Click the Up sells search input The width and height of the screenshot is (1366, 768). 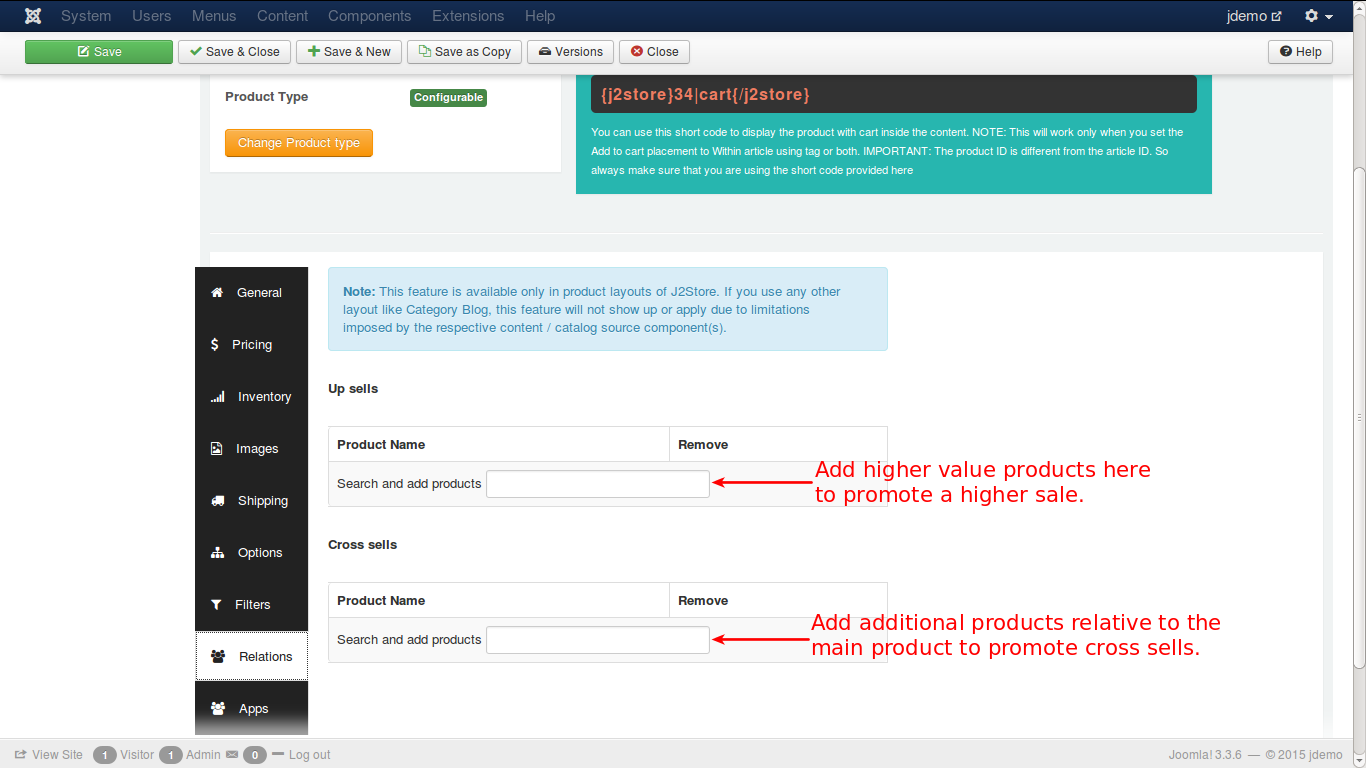pos(597,484)
